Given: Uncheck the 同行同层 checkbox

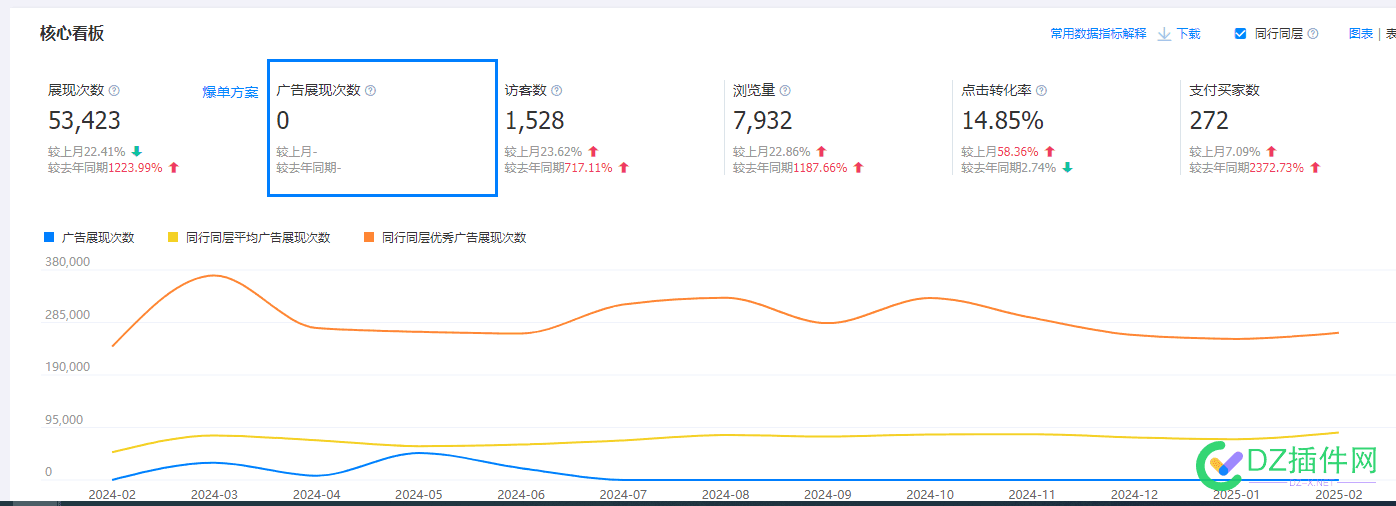Looking at the screenshot, I should (1241, 33).
